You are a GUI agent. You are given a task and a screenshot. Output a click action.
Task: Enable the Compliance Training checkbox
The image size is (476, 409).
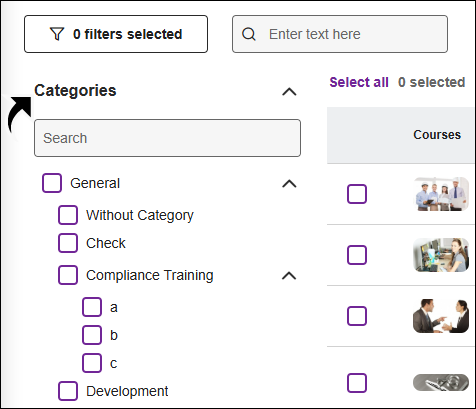pos(68,275)
